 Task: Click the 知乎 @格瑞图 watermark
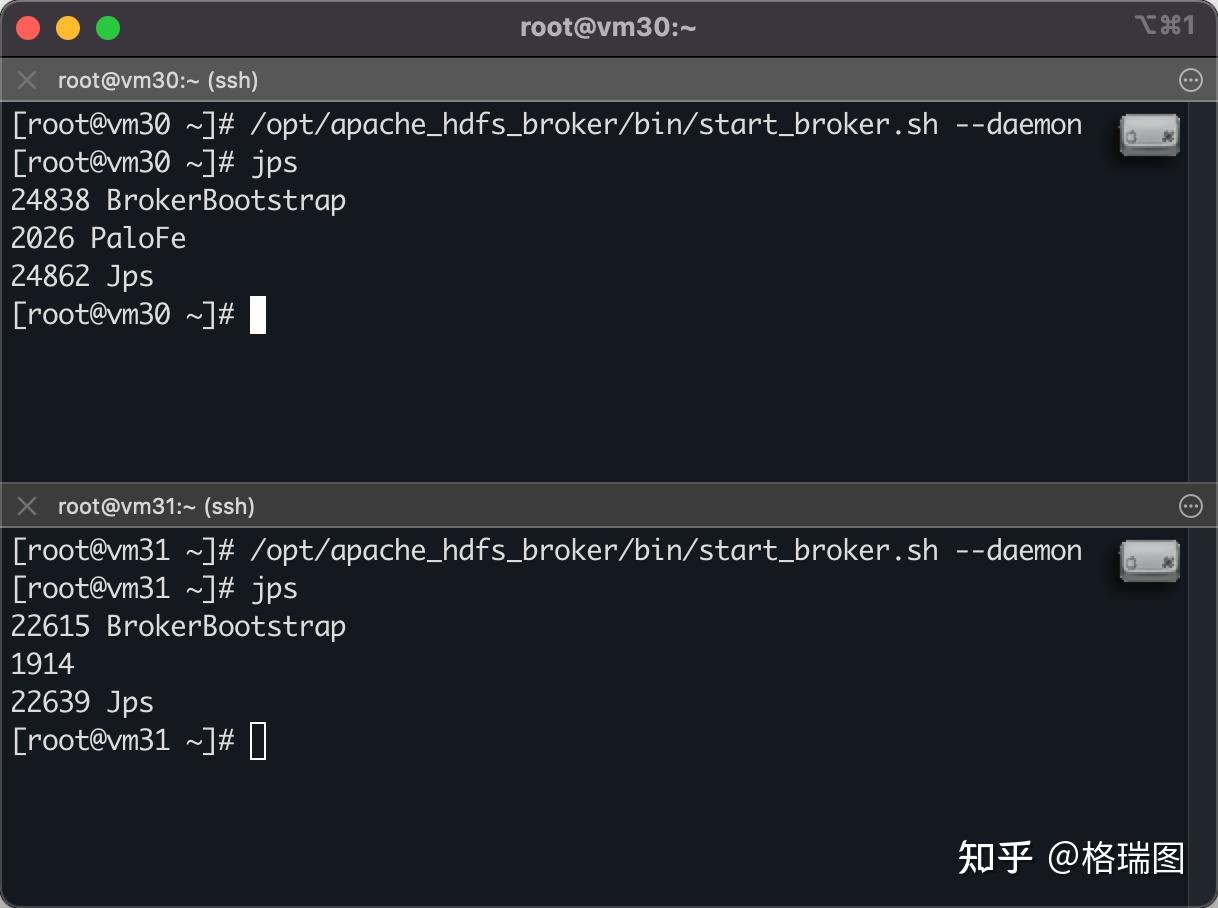[1071, 857]
